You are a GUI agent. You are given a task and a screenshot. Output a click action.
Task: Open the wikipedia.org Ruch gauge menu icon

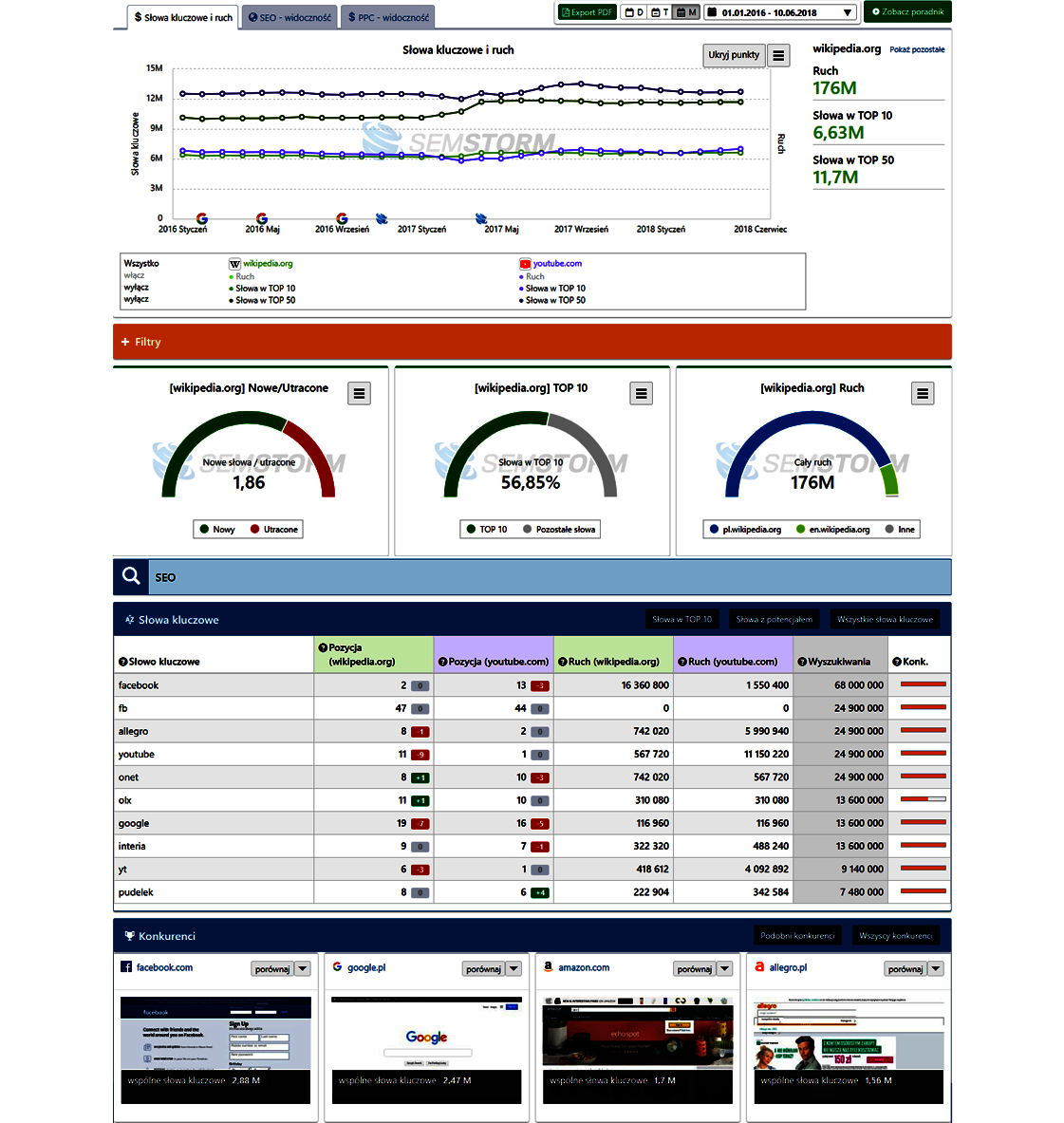pyautogui.click(x=923, y=393)
